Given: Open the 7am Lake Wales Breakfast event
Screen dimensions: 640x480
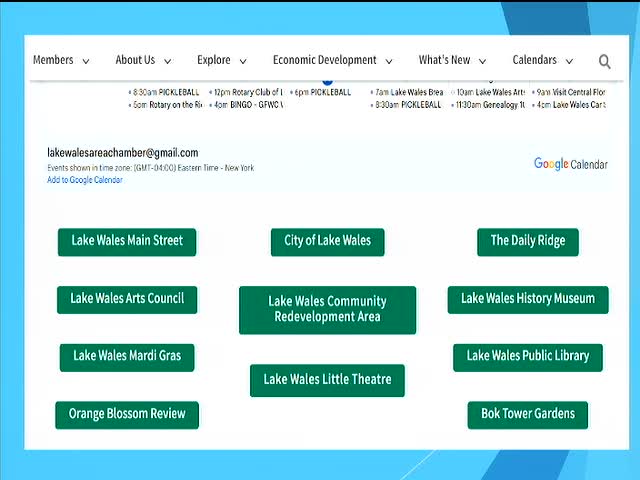Looking at the screenshot, I should click(407, 92).
